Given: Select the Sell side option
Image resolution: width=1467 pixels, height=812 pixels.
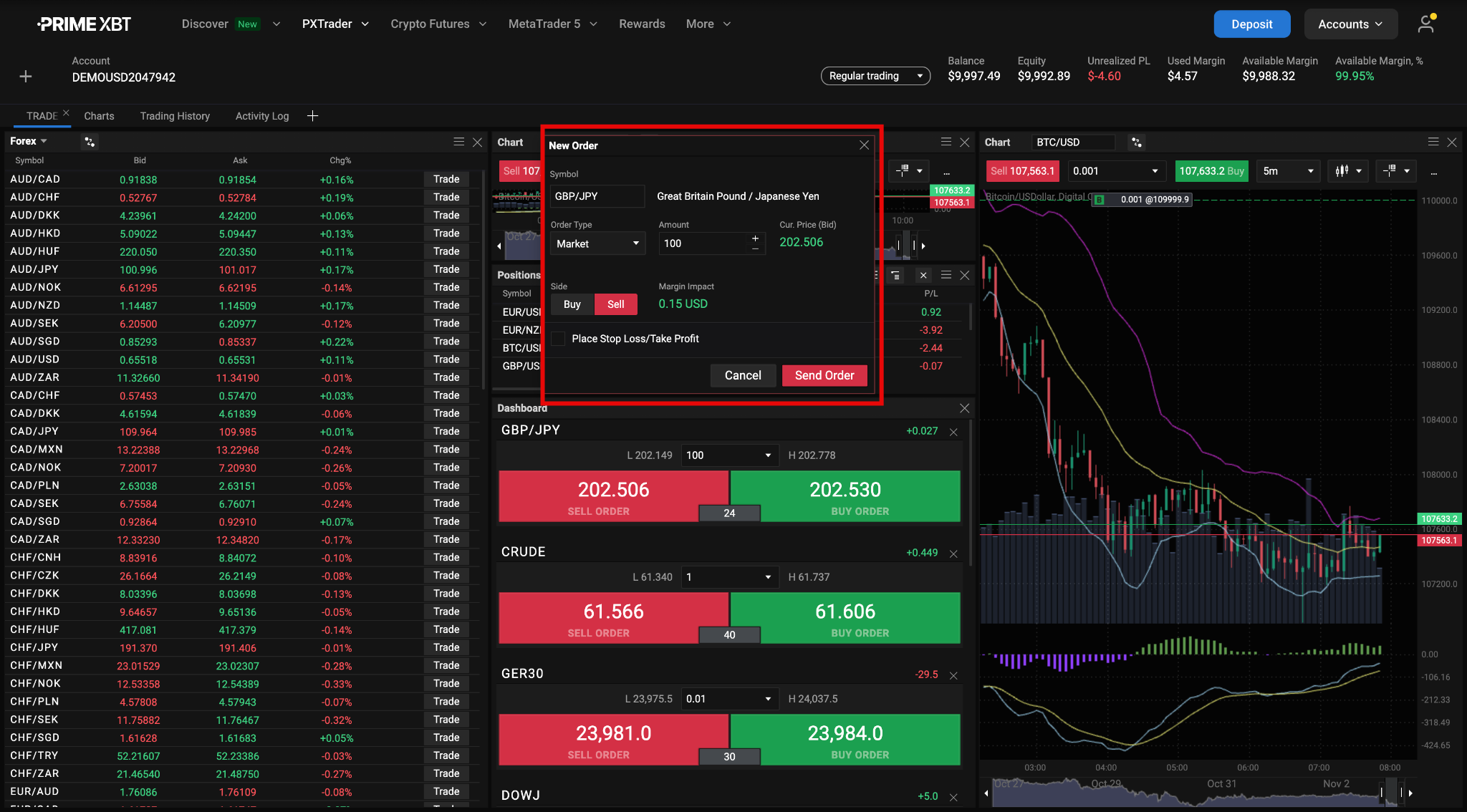Looking at the screenshot, I should (x=615, y=304).
